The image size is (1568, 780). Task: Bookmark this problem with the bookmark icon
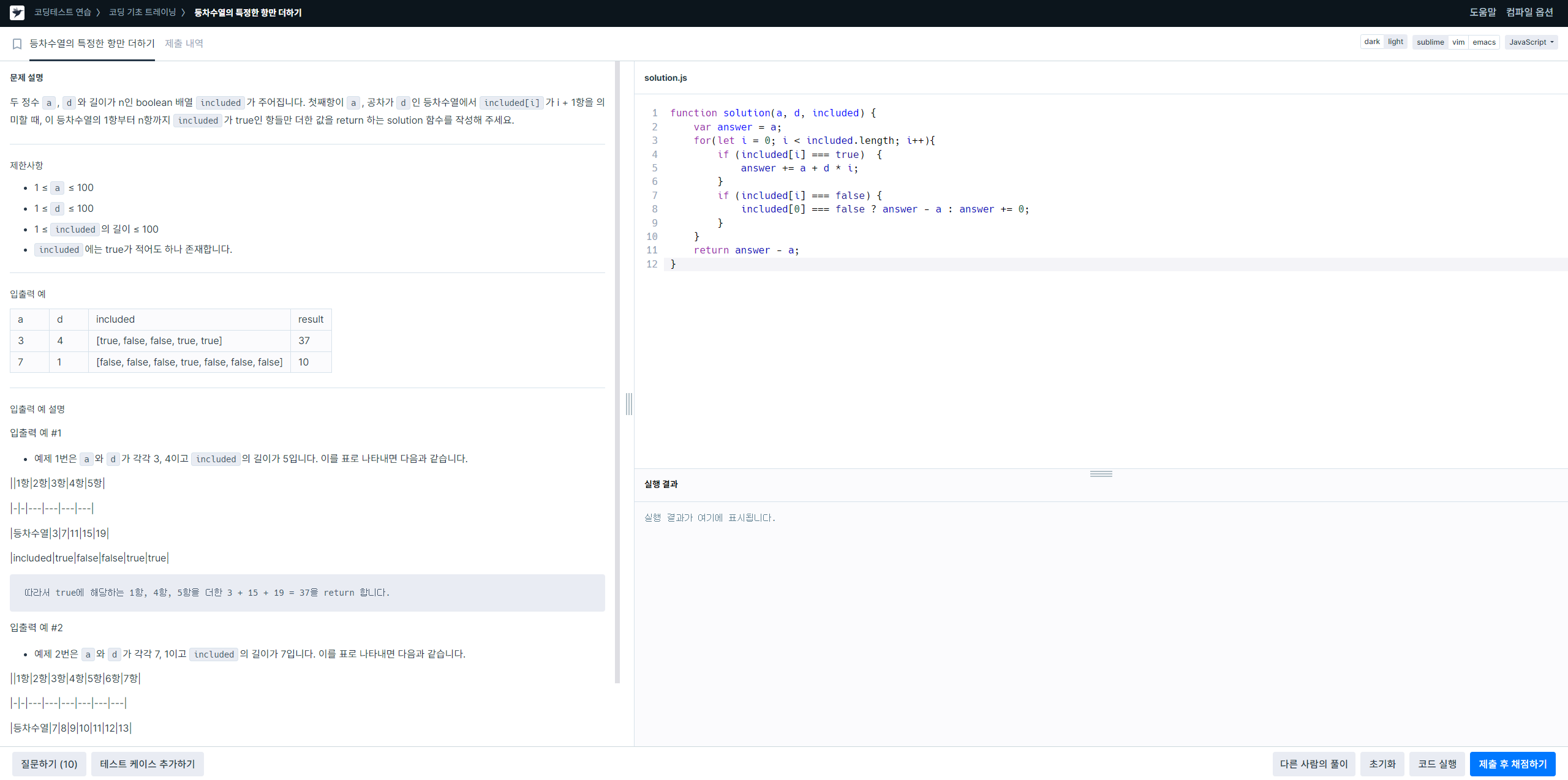17,43
